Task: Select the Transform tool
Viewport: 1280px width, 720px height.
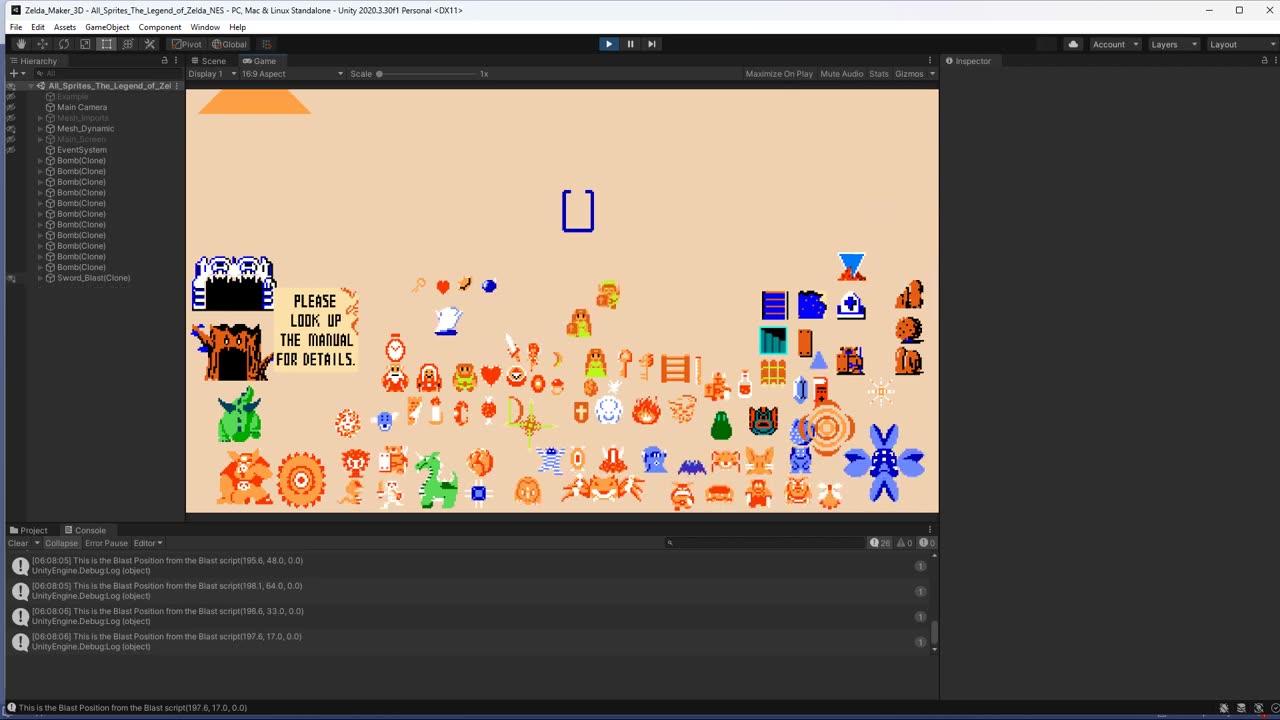Action: (x=128, y=44)
